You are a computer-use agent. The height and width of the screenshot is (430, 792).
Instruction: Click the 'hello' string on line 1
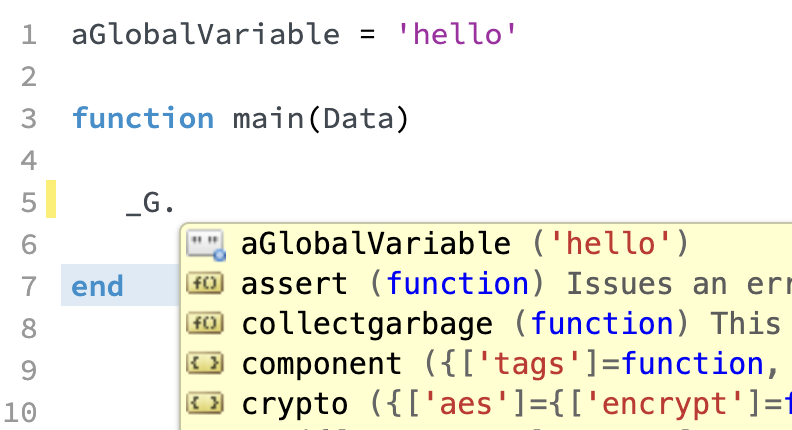click(x=457, y=35)
